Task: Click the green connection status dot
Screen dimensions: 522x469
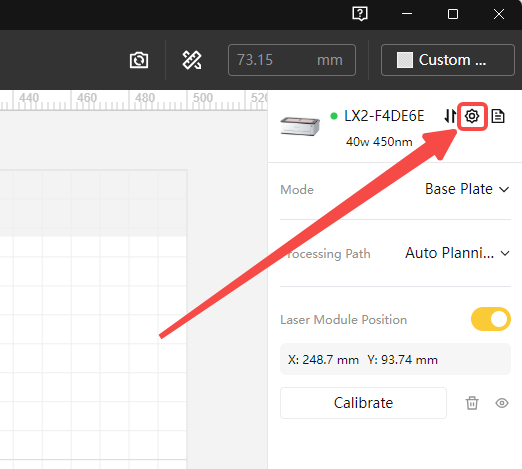Action: coord(334,116)
